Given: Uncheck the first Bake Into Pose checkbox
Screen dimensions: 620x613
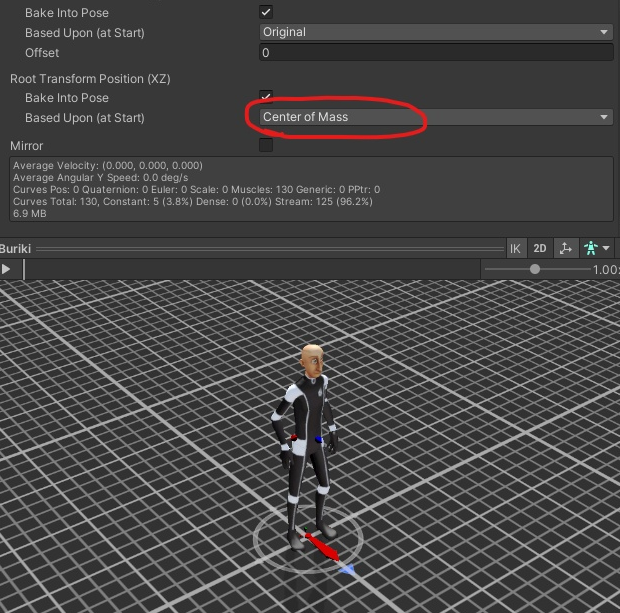Looking at the screenshot, I should [x=266, y=12].
